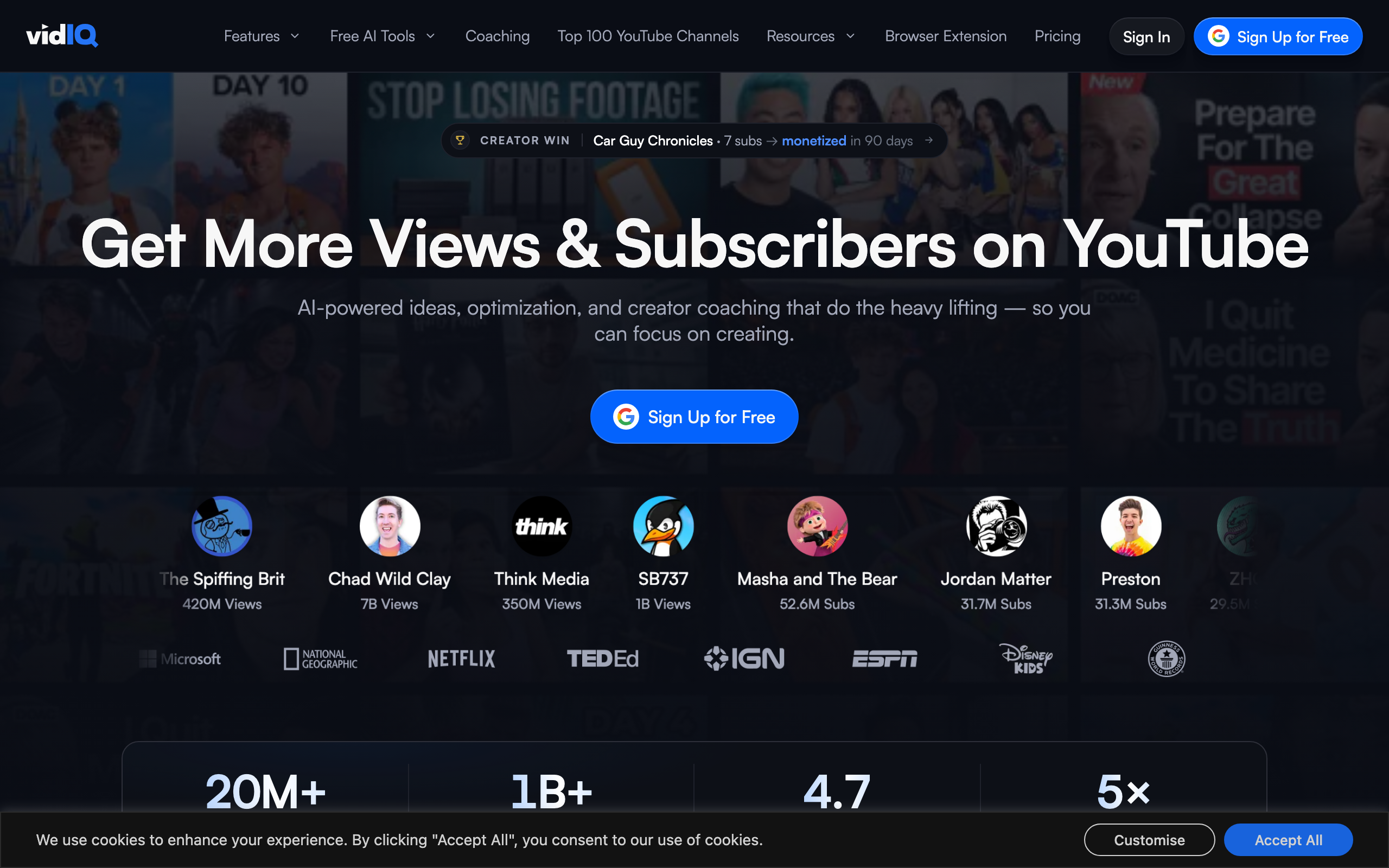Click the '4.7' rating statistic
The image size is (1389, 868).
click(837, 792)
